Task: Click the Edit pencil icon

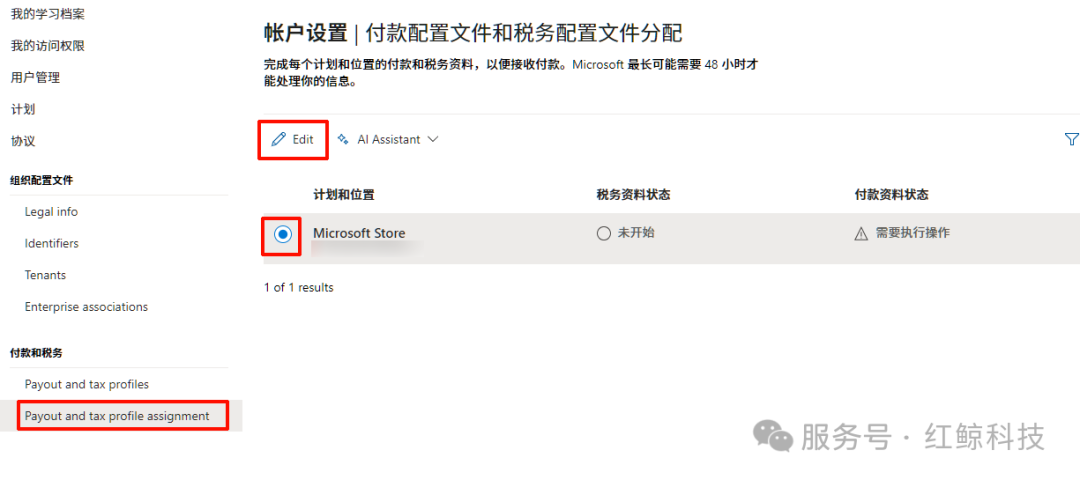Action: pos(278,140)
